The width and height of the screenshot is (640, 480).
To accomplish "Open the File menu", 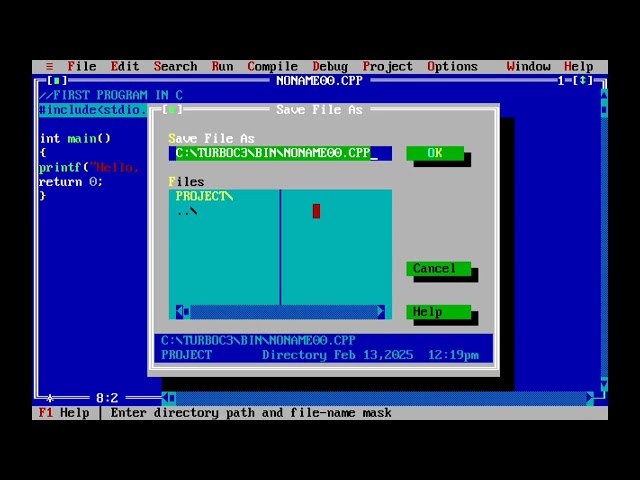I will point(82,67).
